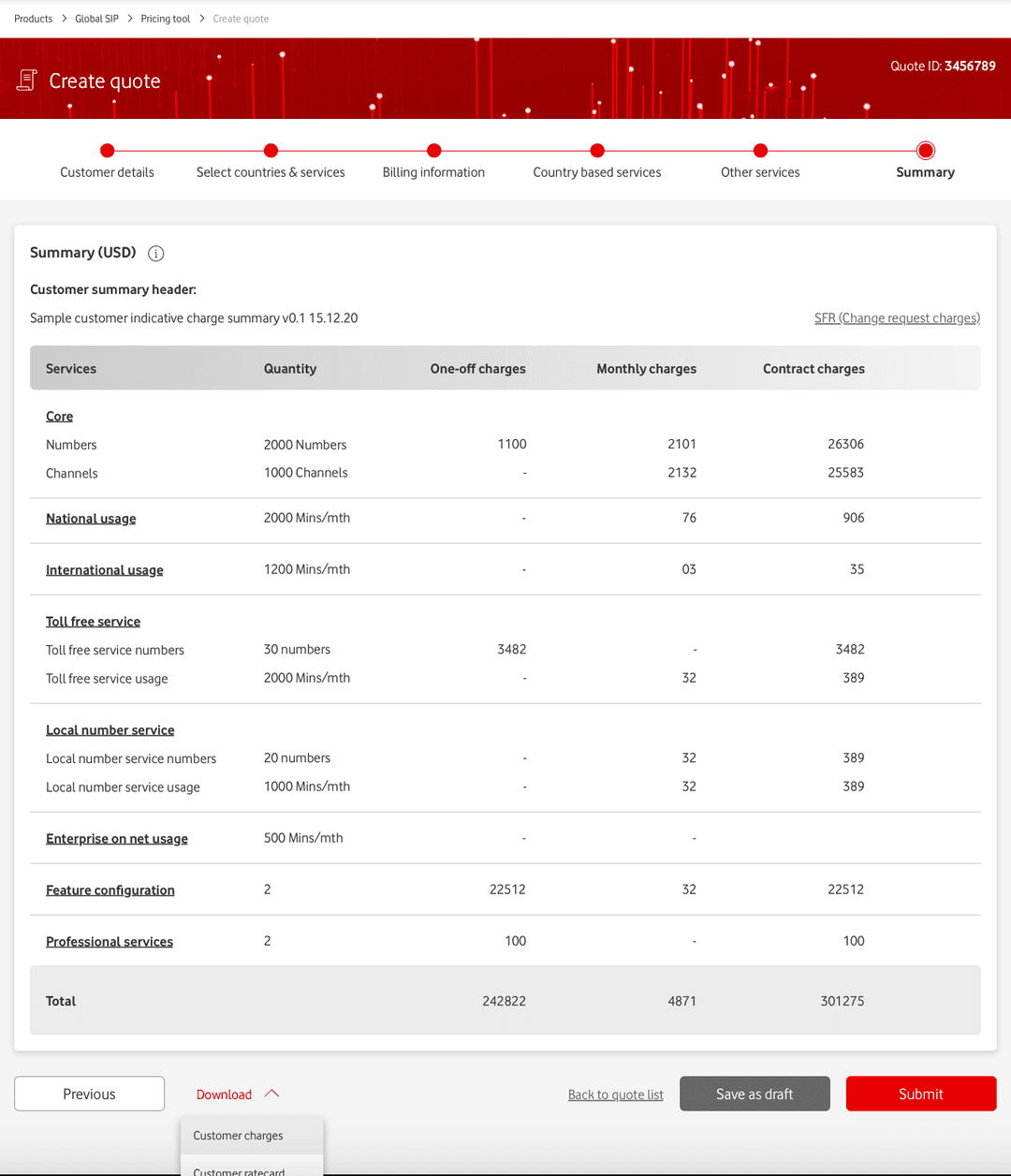Click the Monthly charges column header
This screenshot has height=1176, width=1011.
click(647, 369)
